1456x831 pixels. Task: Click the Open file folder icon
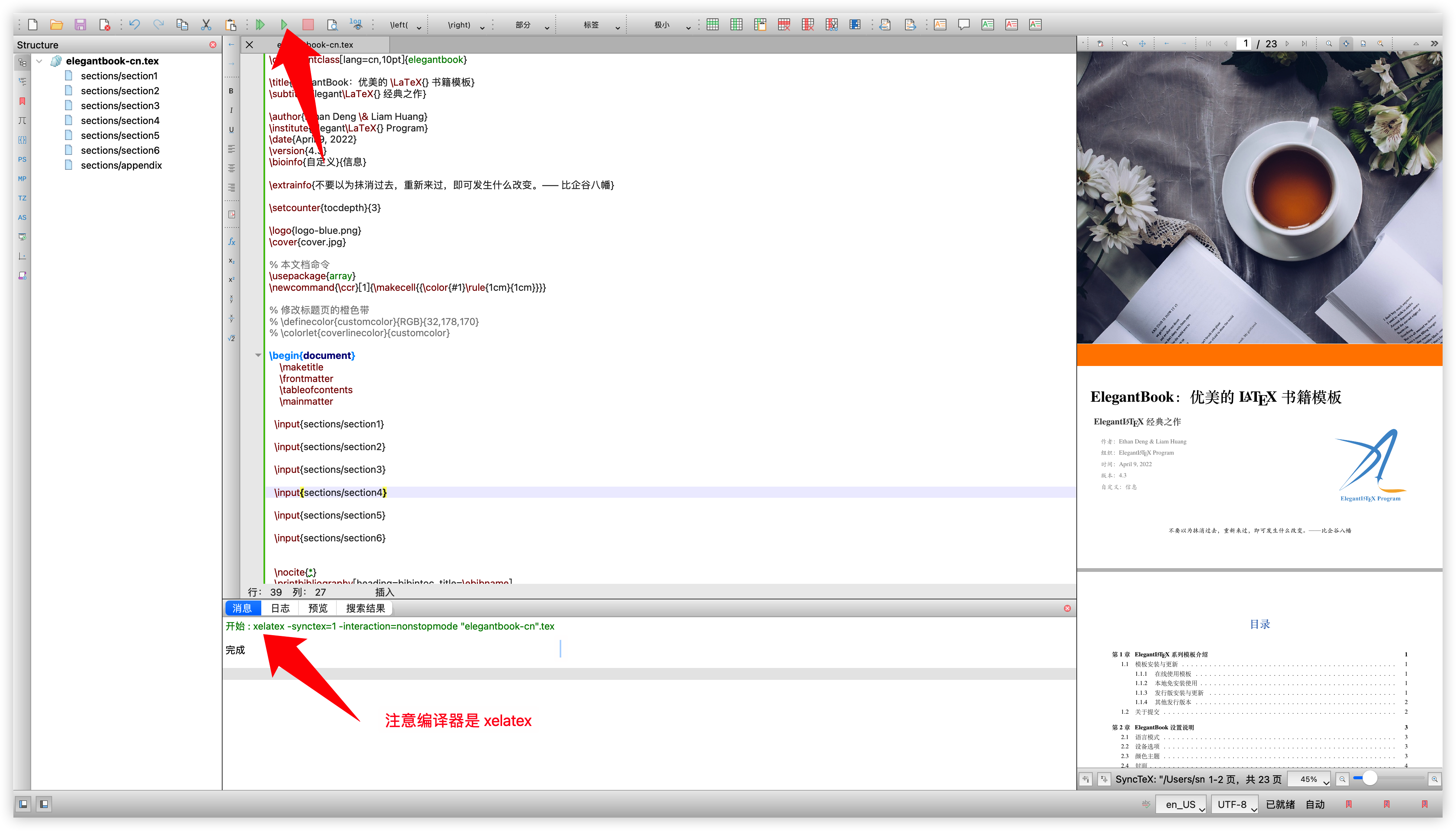(x=57, y=25)
